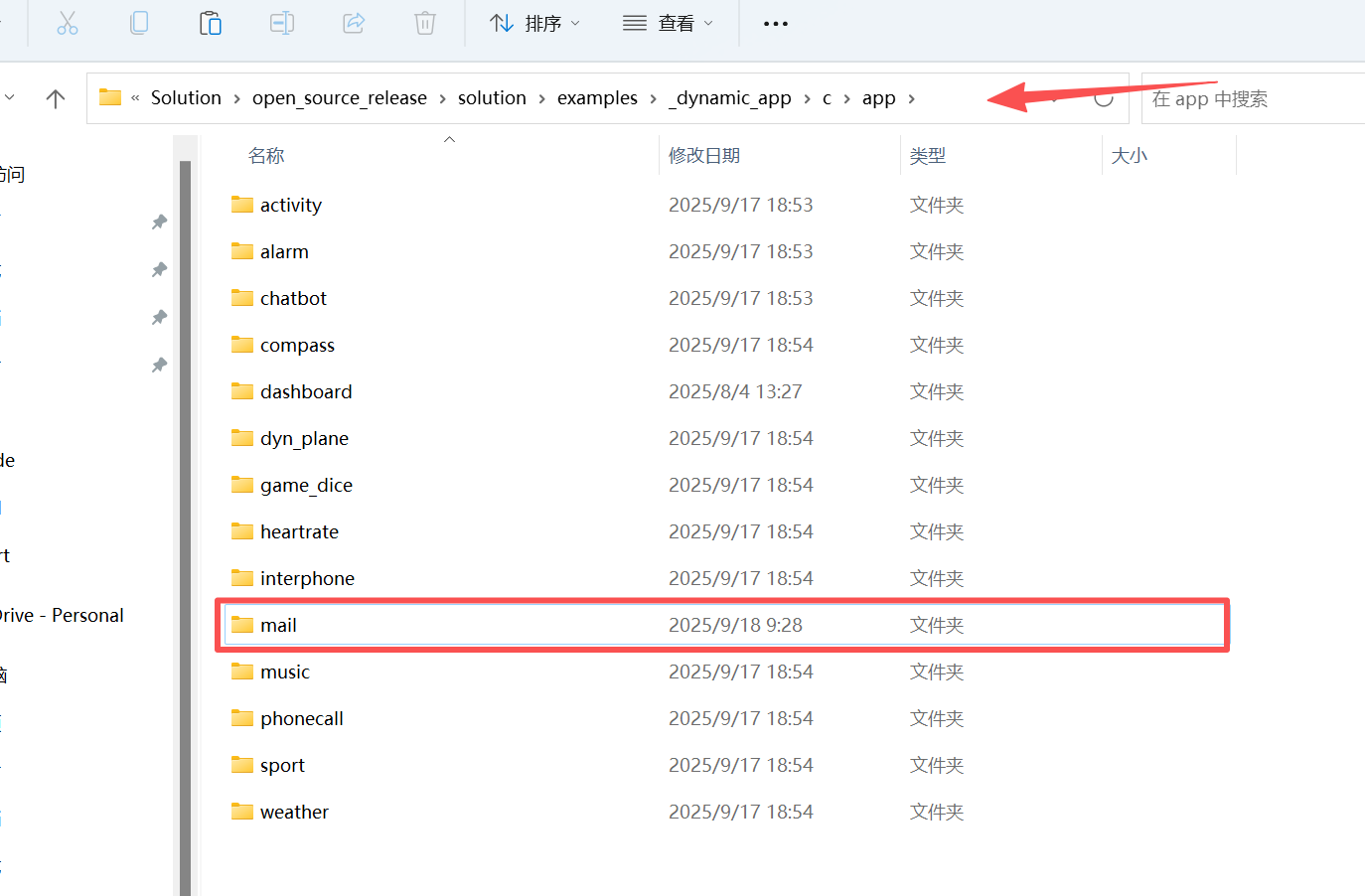Click the Paste icon
This screenshot has width=1365, height=896.
coord(211,23)
